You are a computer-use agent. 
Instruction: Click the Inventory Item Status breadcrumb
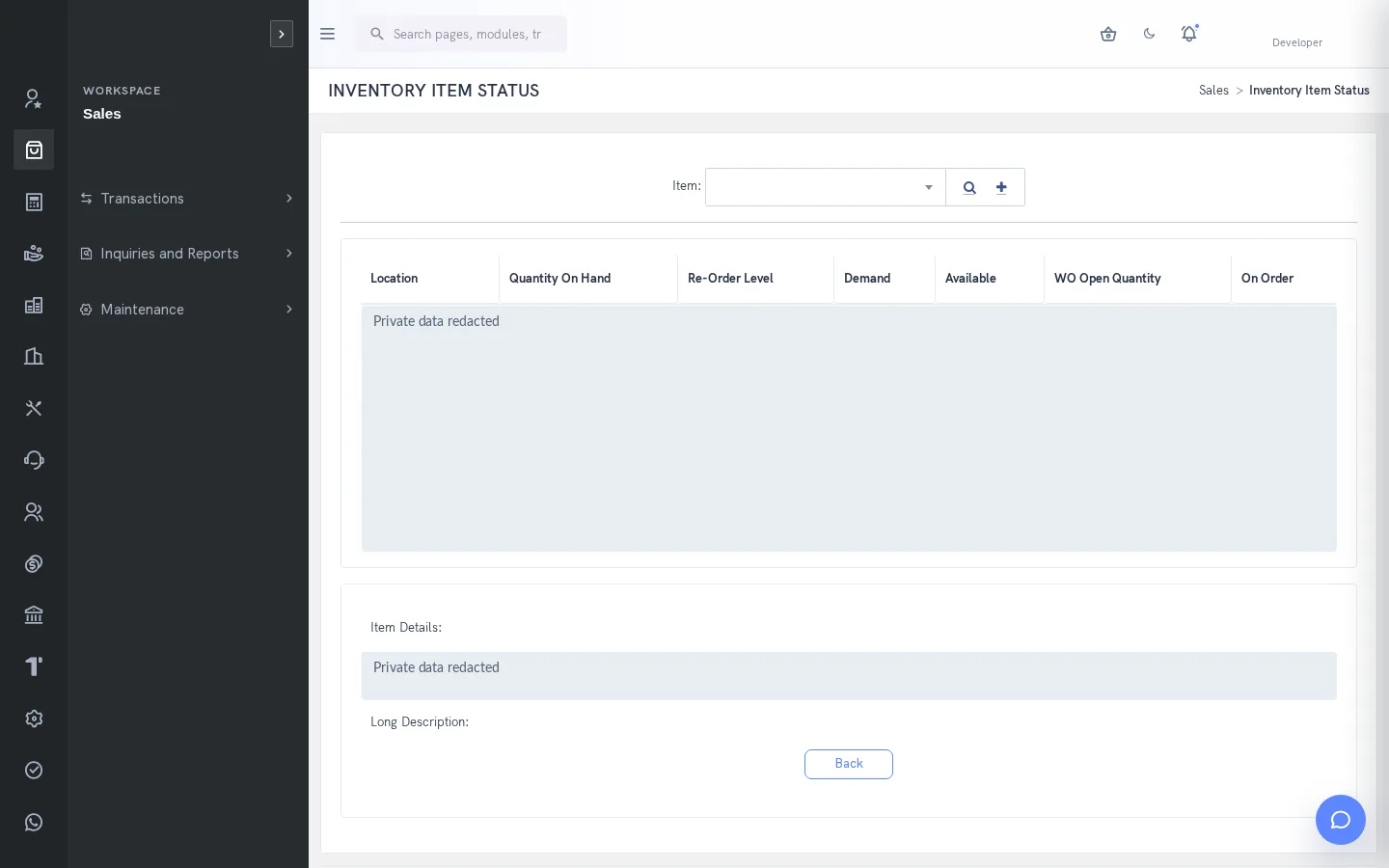click(1309, 91)
